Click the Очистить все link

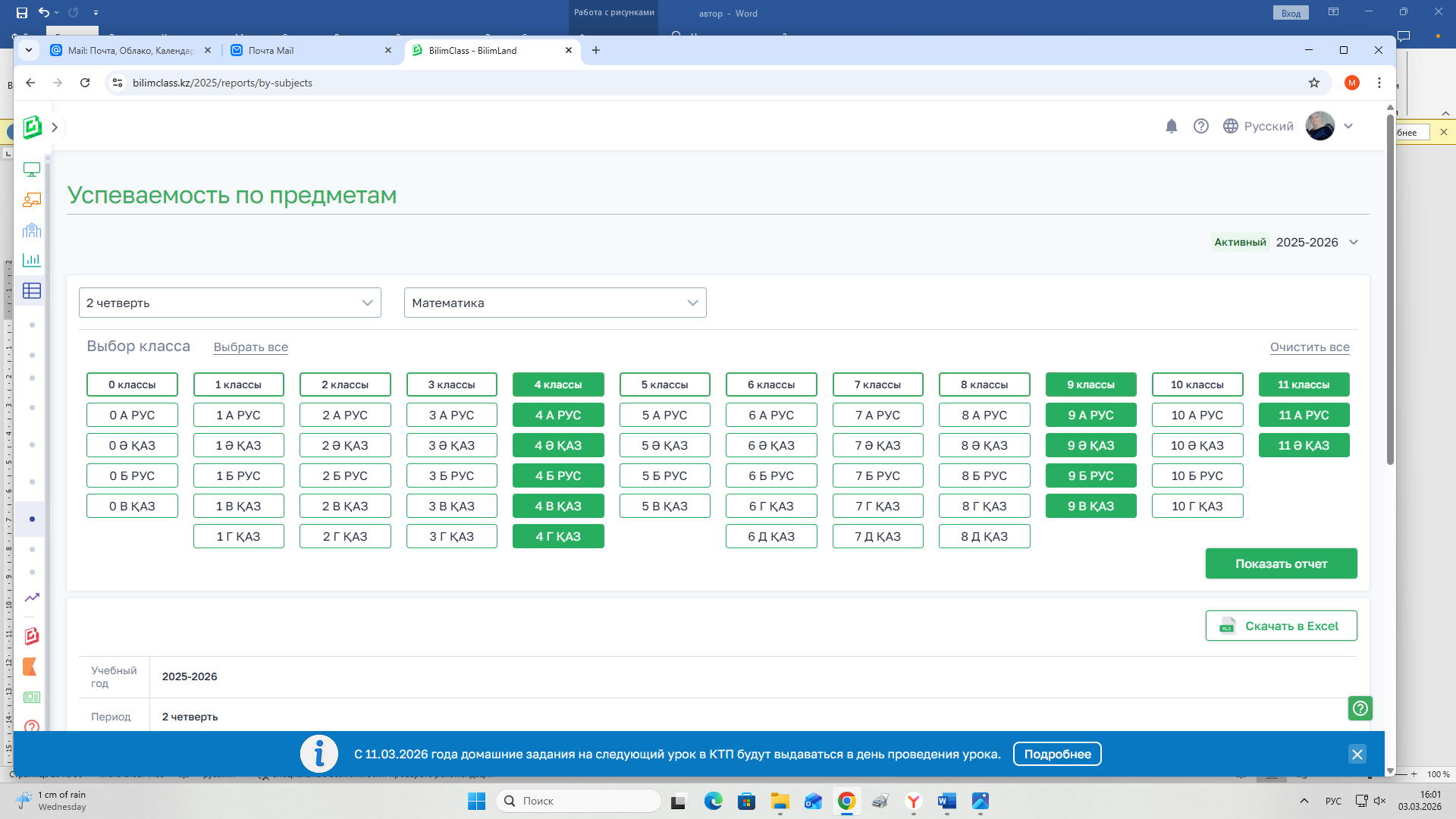click(1309, 347)
